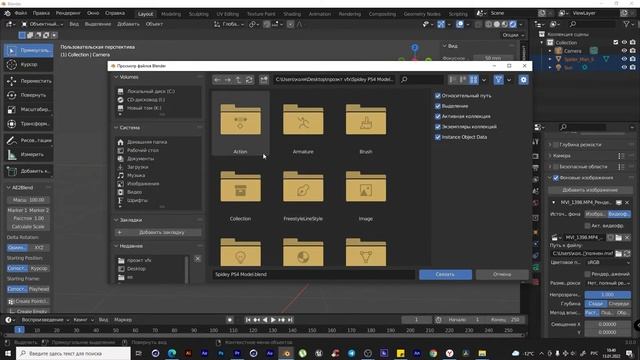Select the Measure tool

point(29,155)
